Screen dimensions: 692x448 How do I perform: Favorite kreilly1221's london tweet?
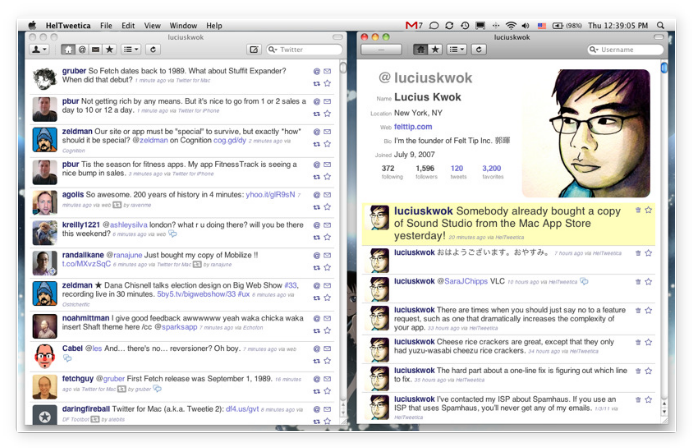pos(327,237)
